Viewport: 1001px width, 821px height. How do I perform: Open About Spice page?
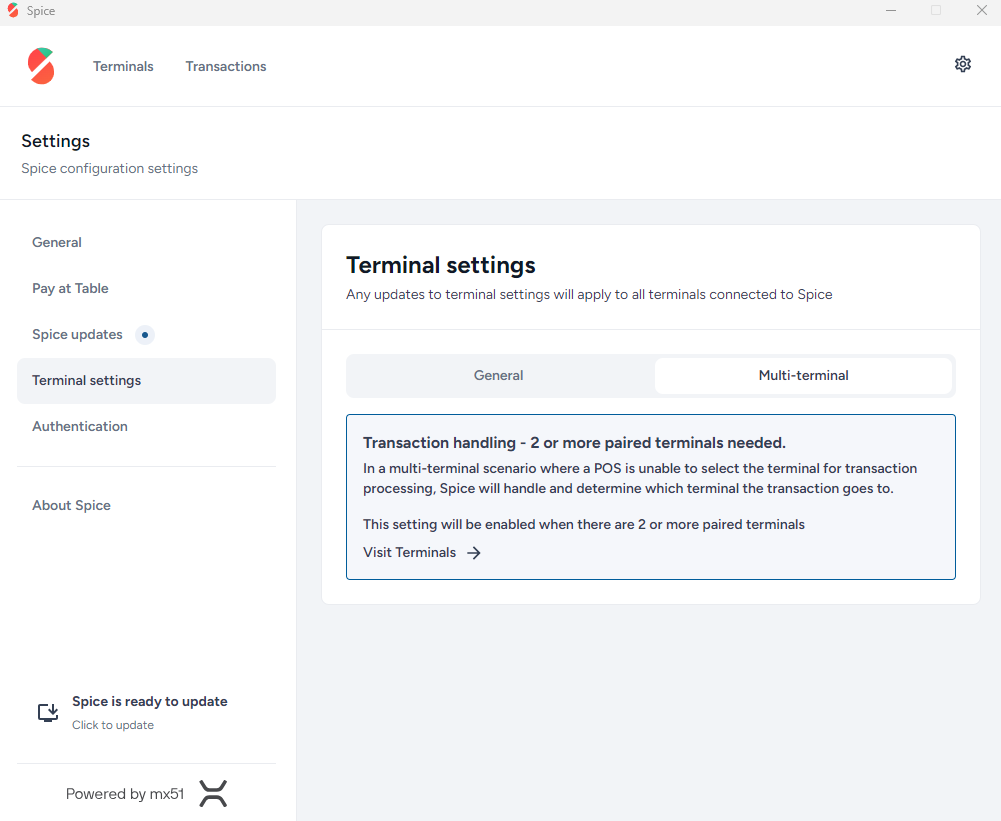point(146,506)
